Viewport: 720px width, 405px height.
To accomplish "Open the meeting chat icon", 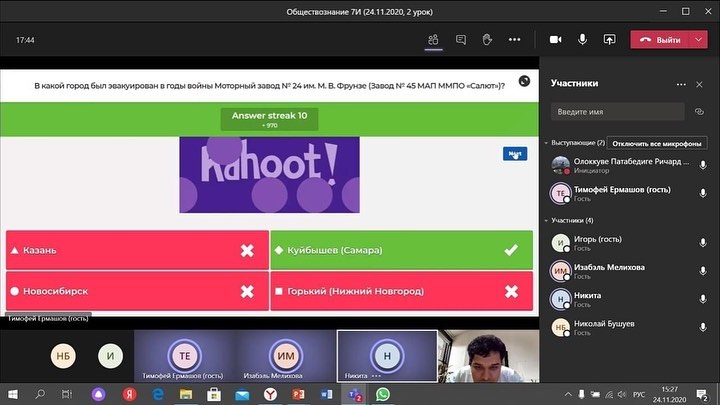I will (x=461, y=40).
